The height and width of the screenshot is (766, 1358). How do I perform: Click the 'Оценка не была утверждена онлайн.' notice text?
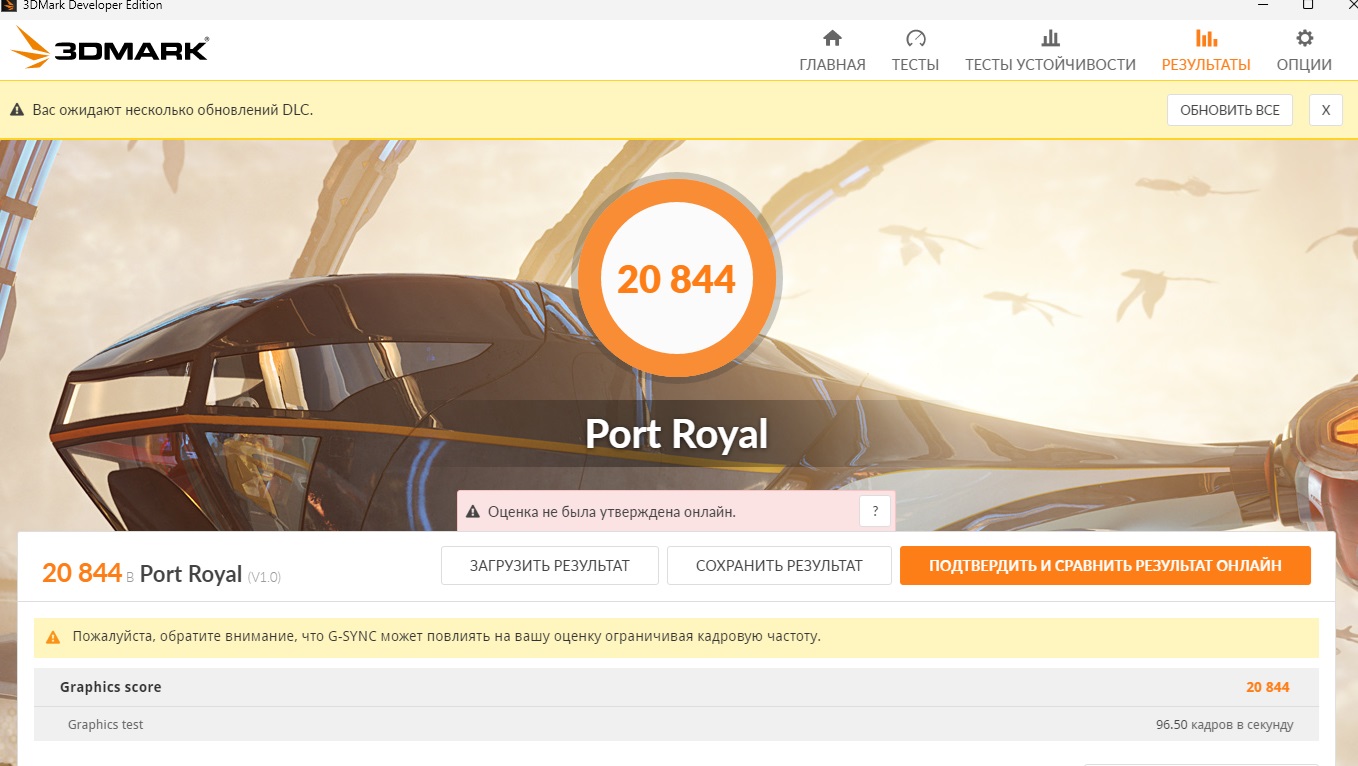pos(612,512)
